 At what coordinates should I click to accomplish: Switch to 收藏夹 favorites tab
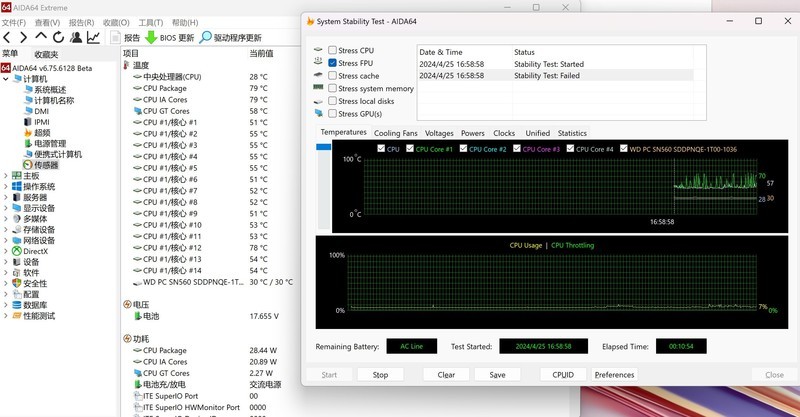(46, 54)
